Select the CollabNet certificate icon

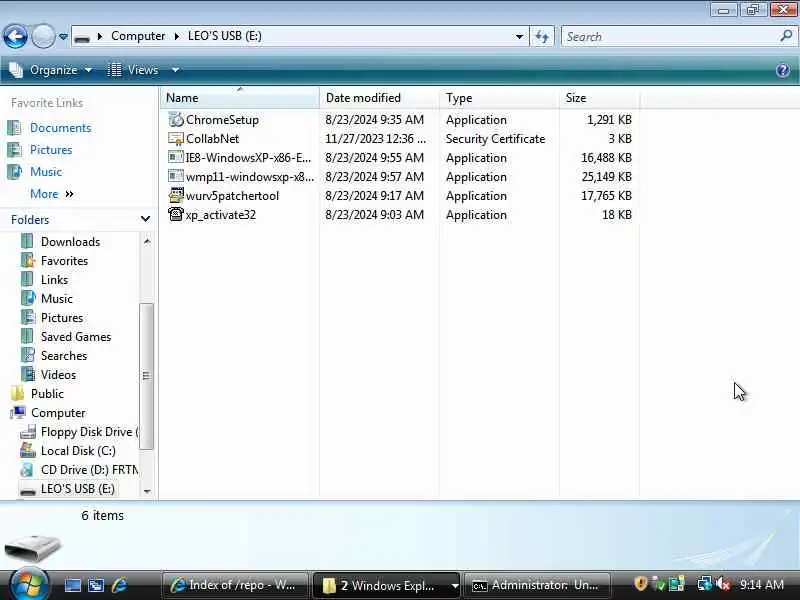(176, 139)
